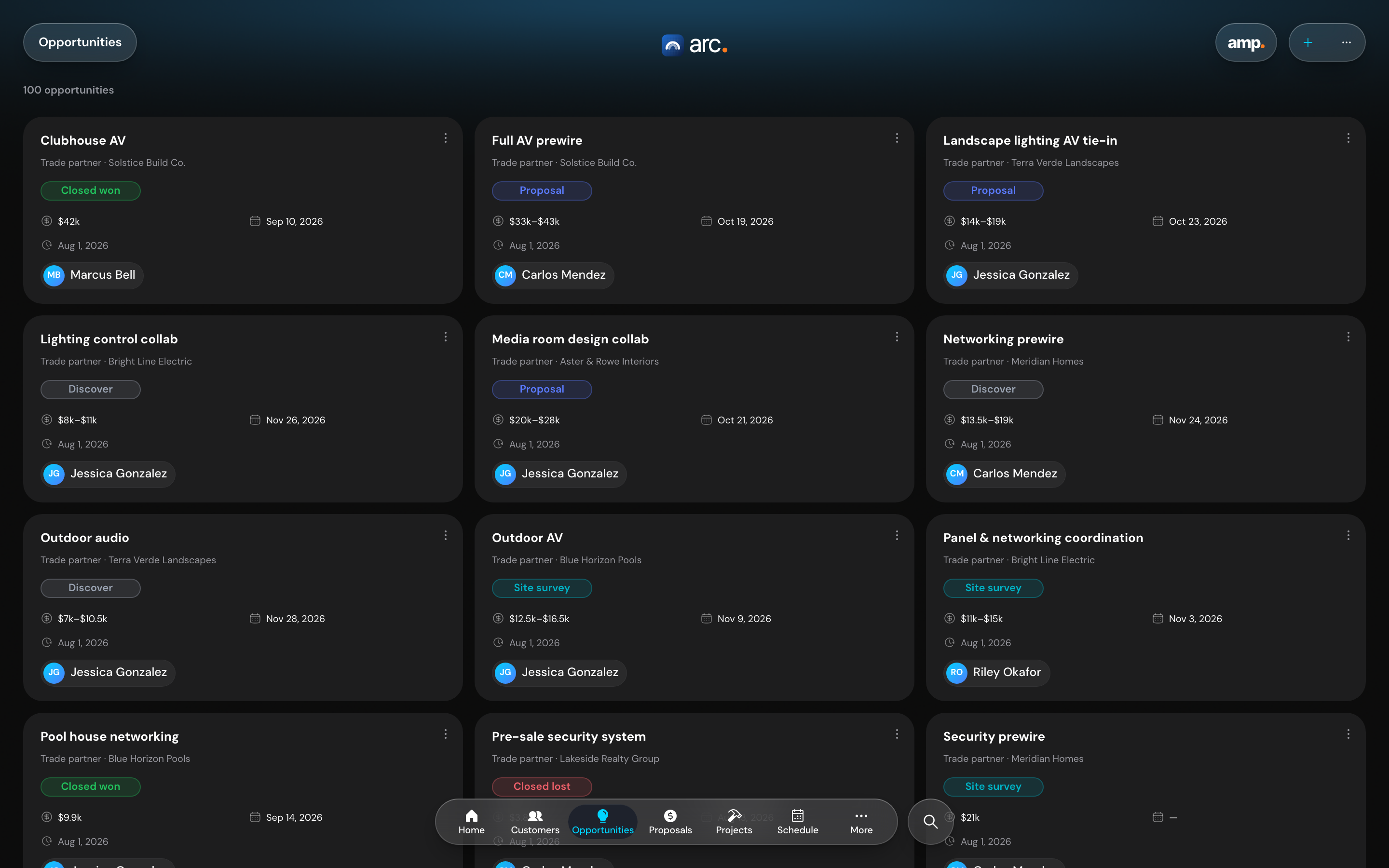The height and width of the screenshot is (868, 1389).
Task: Open kebab menu on Pre-sale security system
Action: coord(897,734)
